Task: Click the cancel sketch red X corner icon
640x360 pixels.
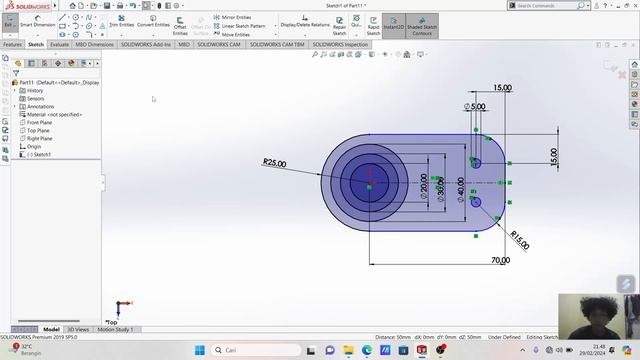Action: (x=622, y=75)
